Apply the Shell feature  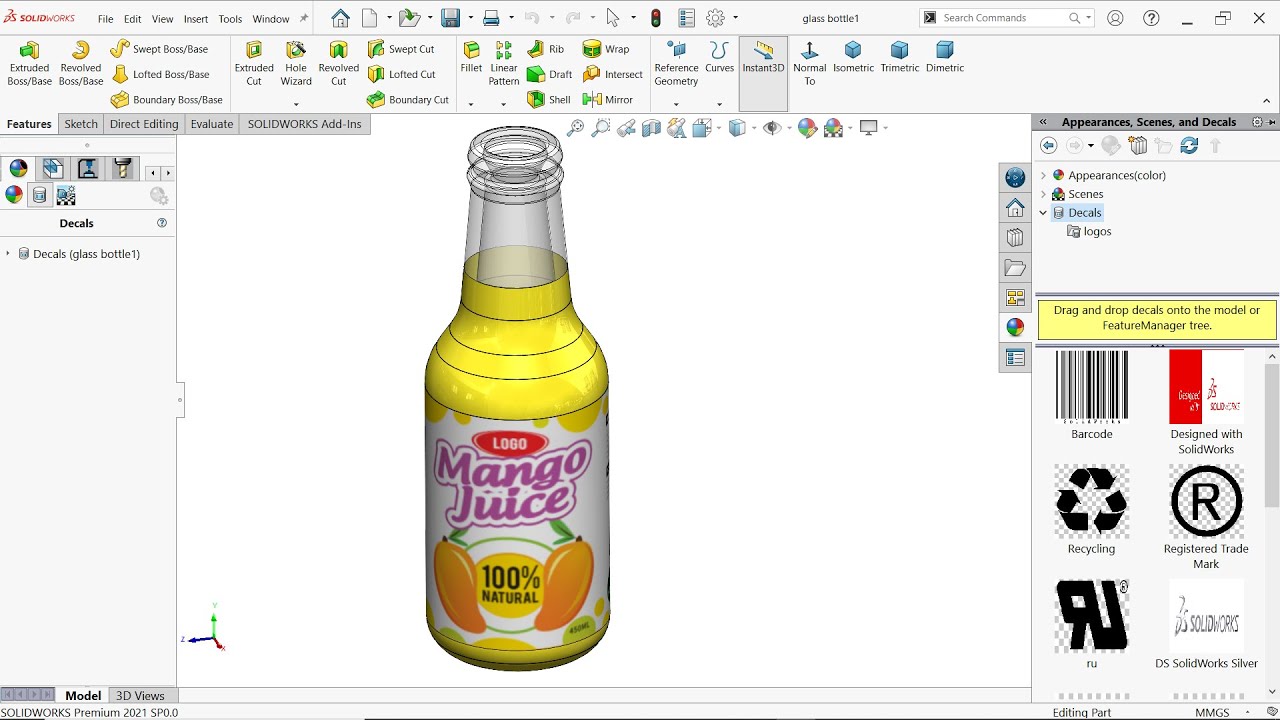(x=548, y=99)
